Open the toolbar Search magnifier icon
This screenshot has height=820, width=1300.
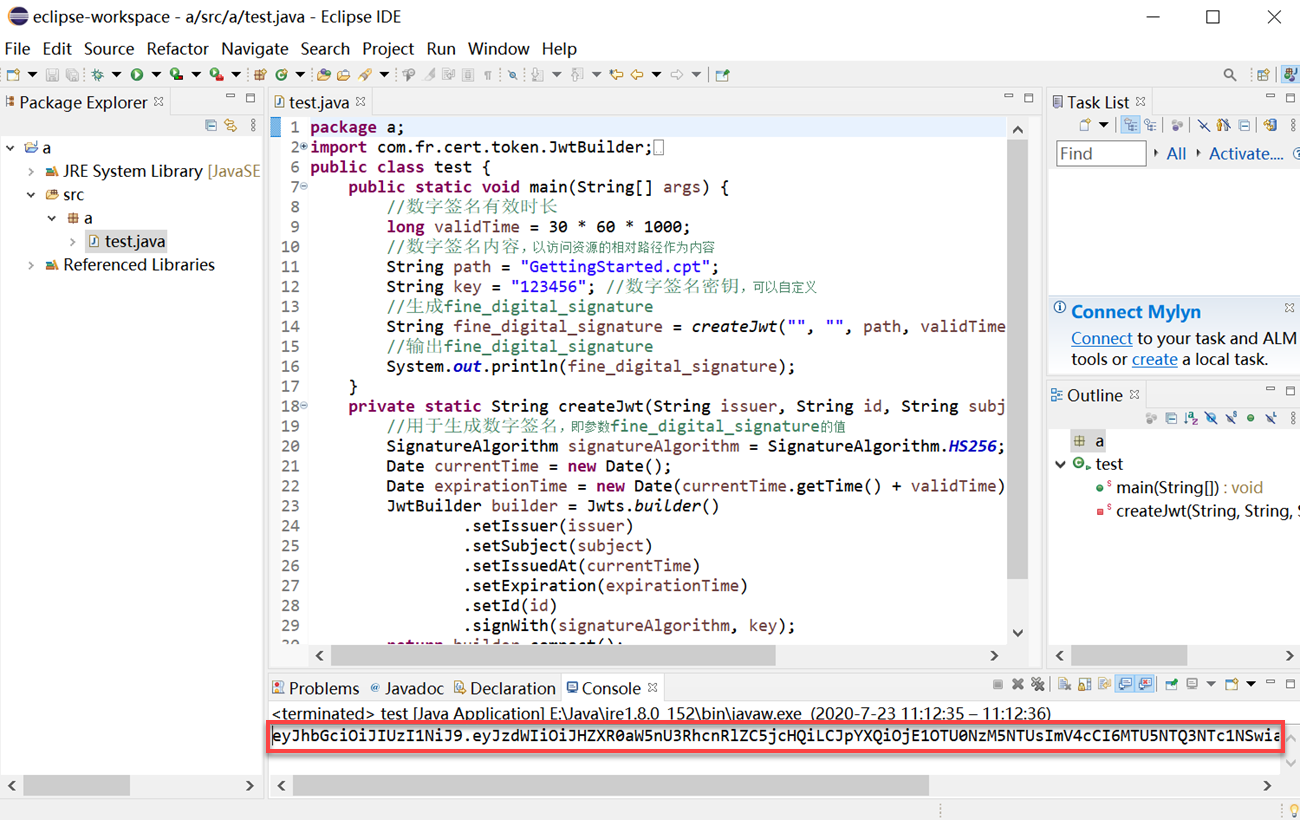coord(1229,75)
